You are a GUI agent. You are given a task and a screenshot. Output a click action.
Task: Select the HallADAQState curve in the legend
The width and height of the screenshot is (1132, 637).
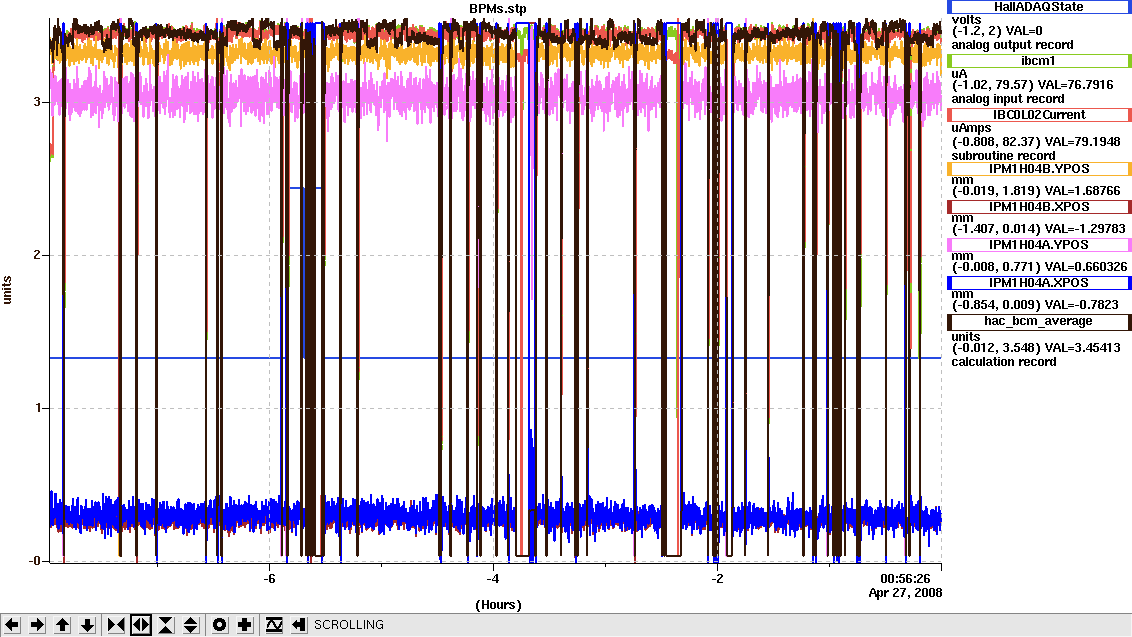coord(1038,6)
